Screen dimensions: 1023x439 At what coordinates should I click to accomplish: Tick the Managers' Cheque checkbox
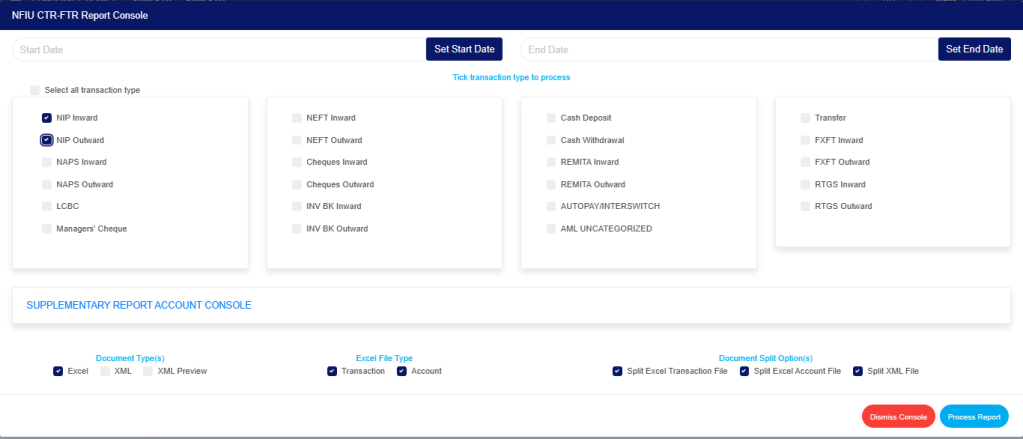click(47, 229)
